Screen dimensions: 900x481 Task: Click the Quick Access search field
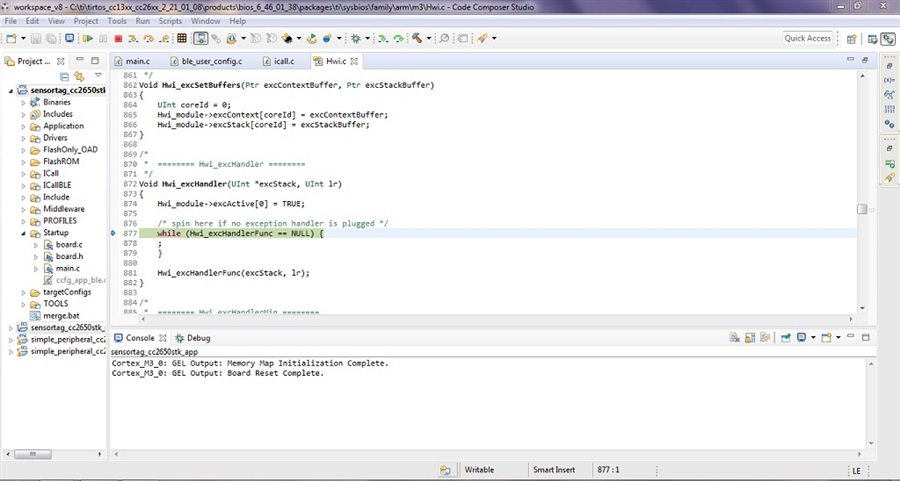coord(808,38)
